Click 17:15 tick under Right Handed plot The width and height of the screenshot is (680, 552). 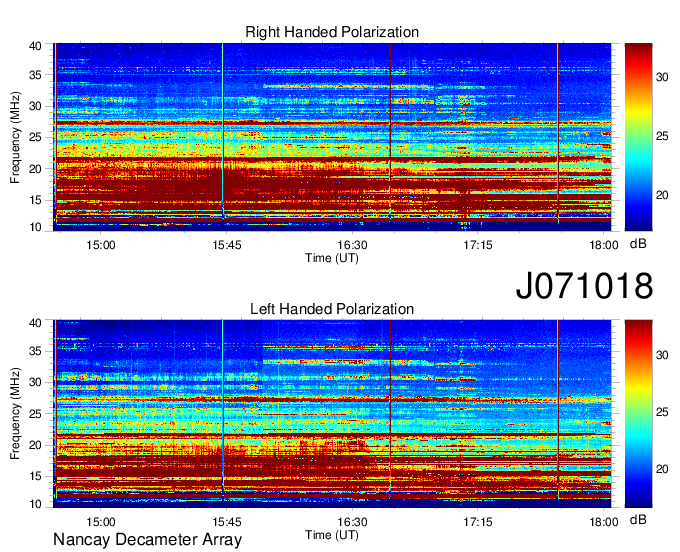[477, 245]
